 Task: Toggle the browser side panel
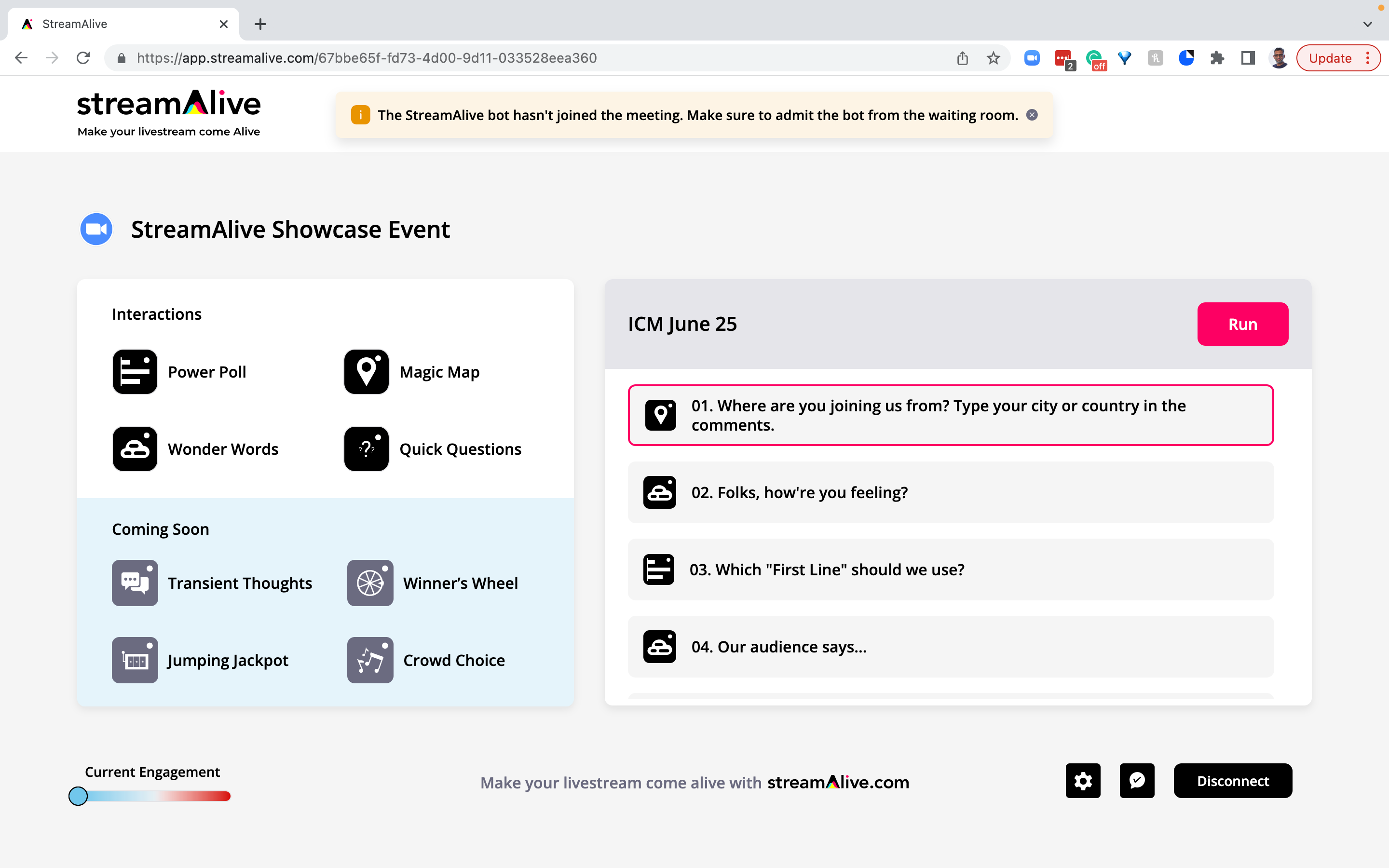click(1248, 58)
